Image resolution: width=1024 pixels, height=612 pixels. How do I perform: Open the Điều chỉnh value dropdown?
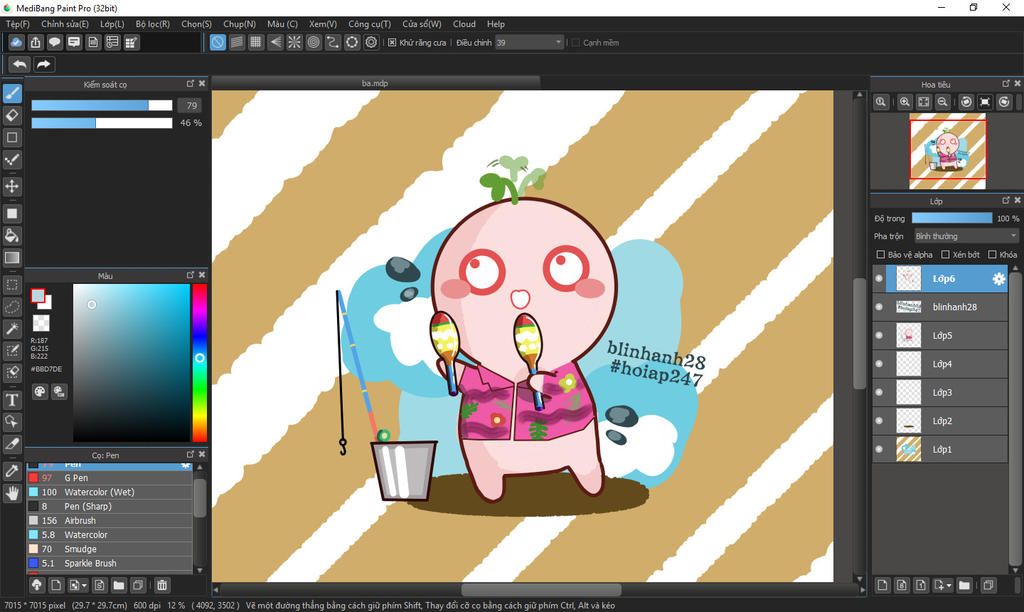(529, 42)
